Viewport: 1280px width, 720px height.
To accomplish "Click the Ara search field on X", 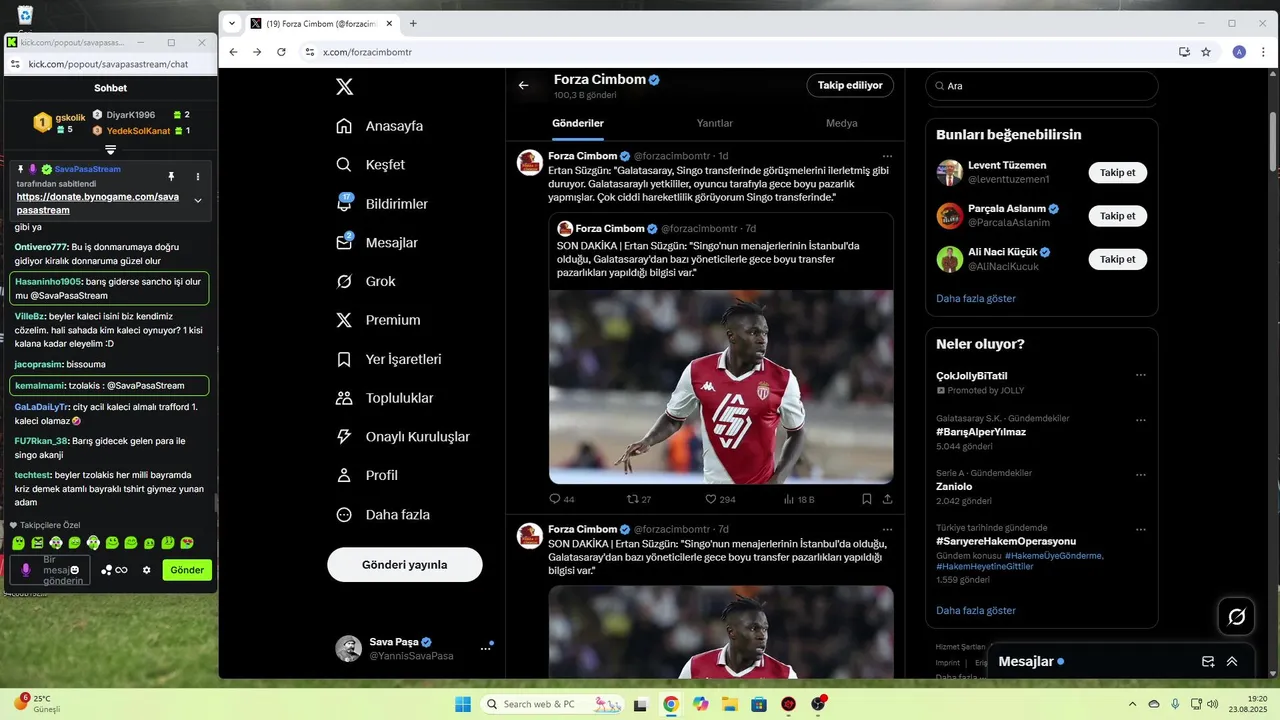I will pyautogui.click(x=1042, y=86).
